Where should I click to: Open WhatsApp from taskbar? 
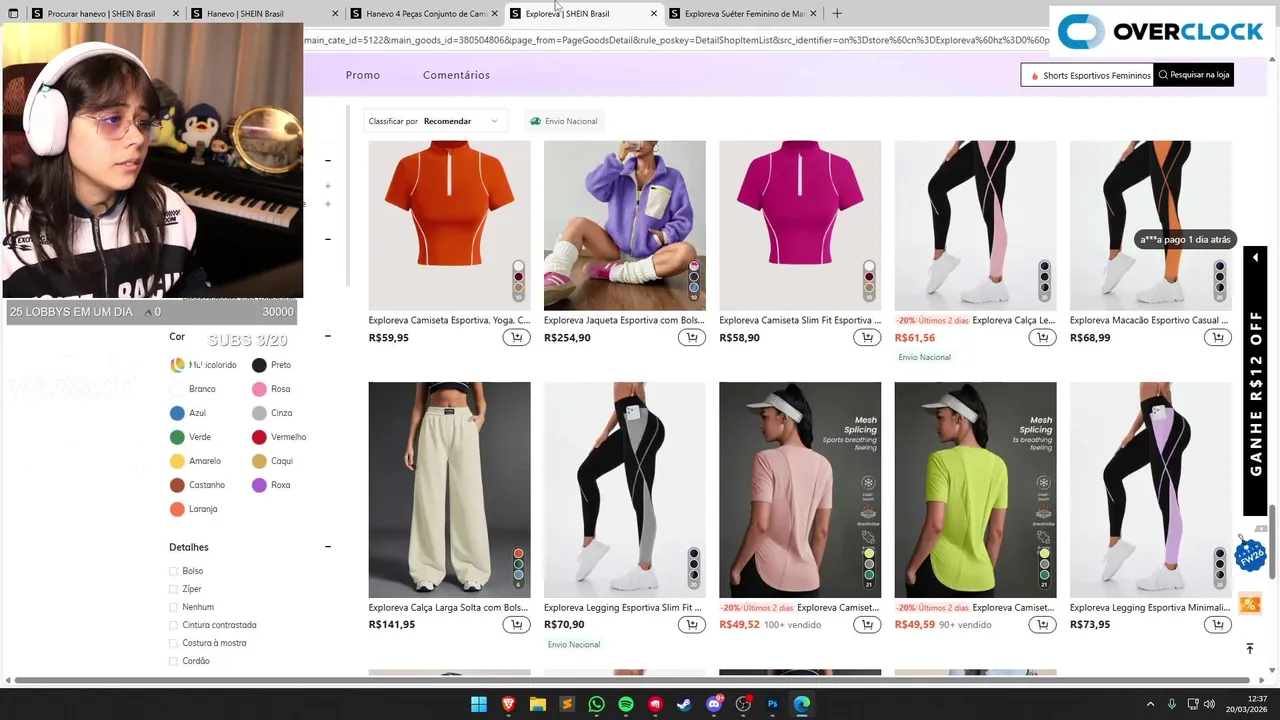(597, 704)
